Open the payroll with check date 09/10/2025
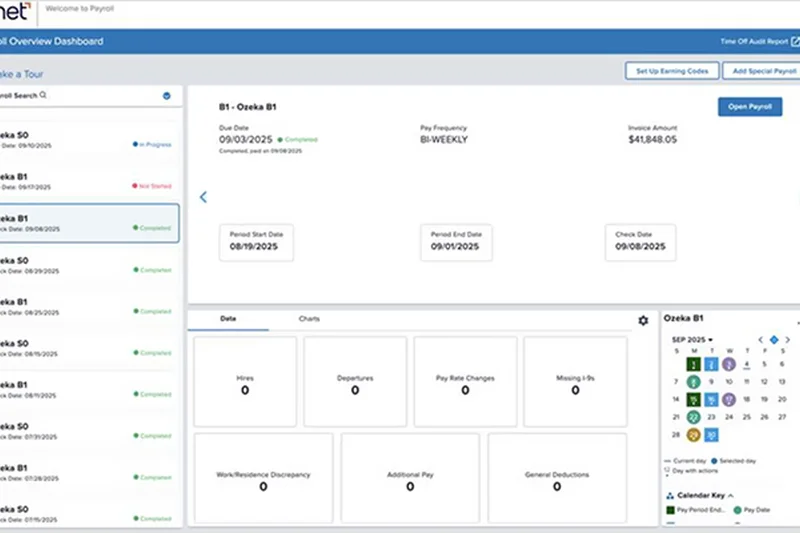This screenshot has height=533, width=800. coord(89,140)
